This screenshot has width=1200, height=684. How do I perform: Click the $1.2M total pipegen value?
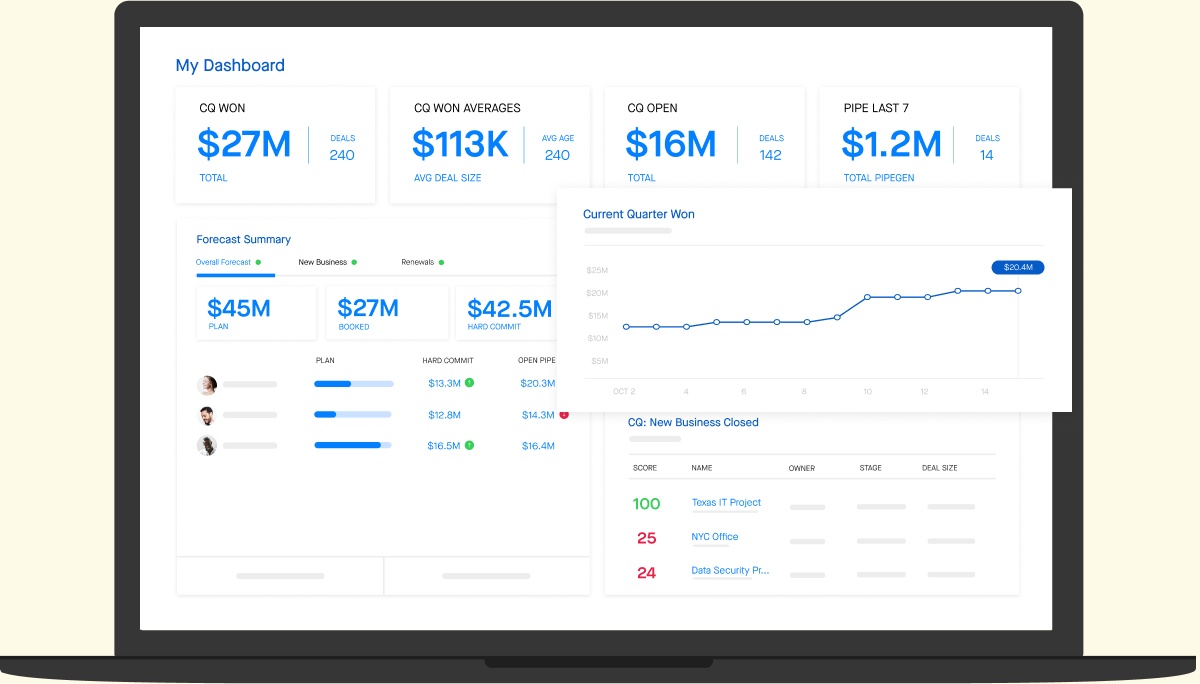(892, 145)
